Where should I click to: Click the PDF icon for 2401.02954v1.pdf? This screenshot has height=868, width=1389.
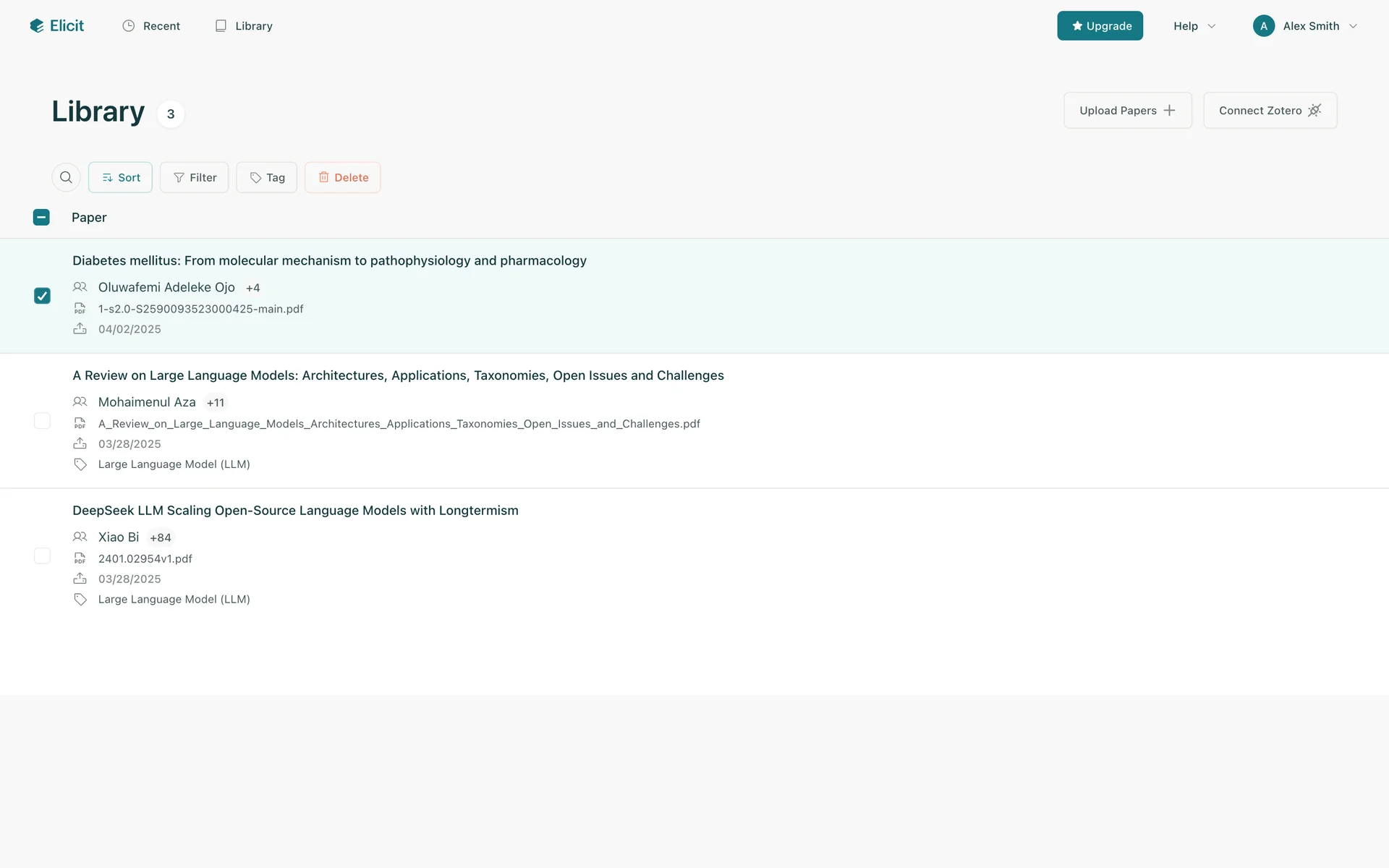[x=80, y=558]
